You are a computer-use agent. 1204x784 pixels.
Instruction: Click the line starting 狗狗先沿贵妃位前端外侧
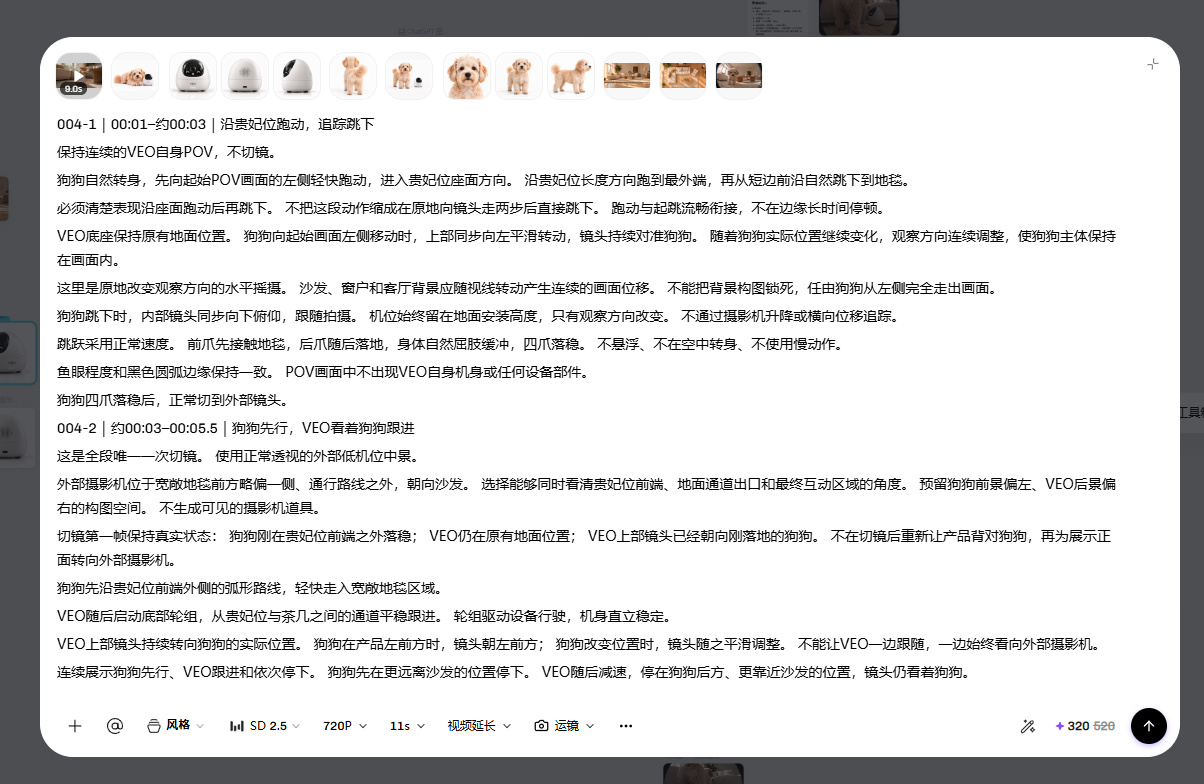tap(250, 588)
